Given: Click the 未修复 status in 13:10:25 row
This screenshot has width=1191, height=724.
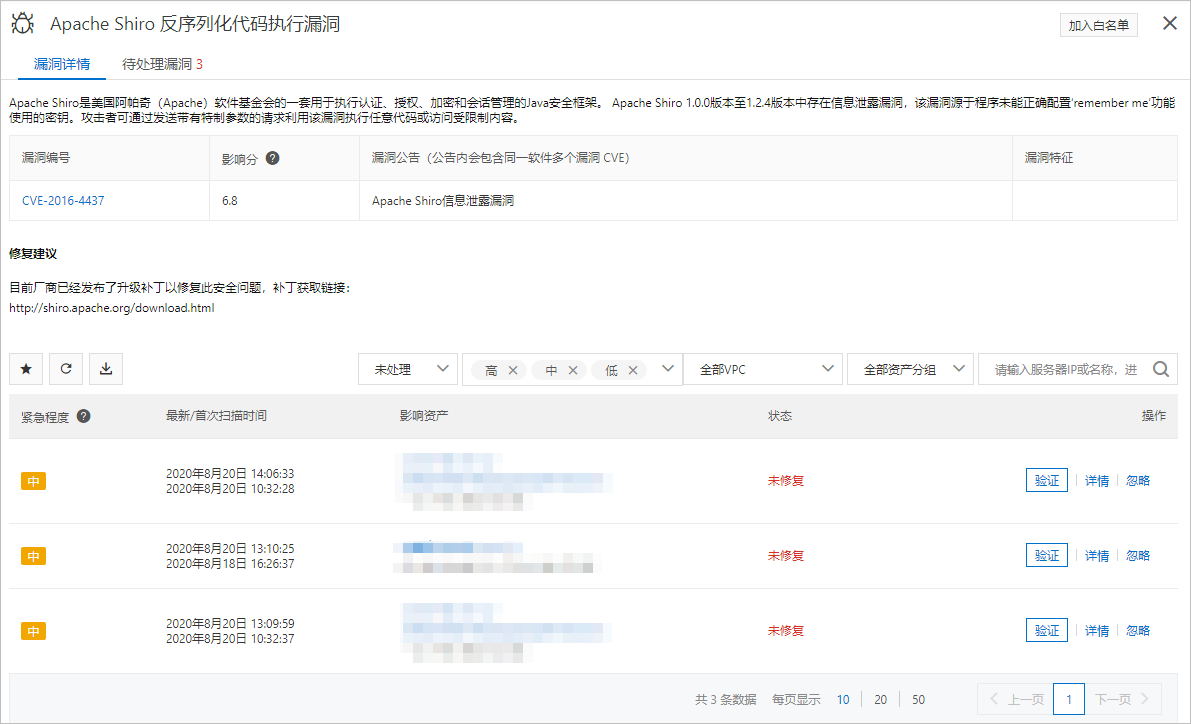Looking at the screenshot, I should 785,556.
